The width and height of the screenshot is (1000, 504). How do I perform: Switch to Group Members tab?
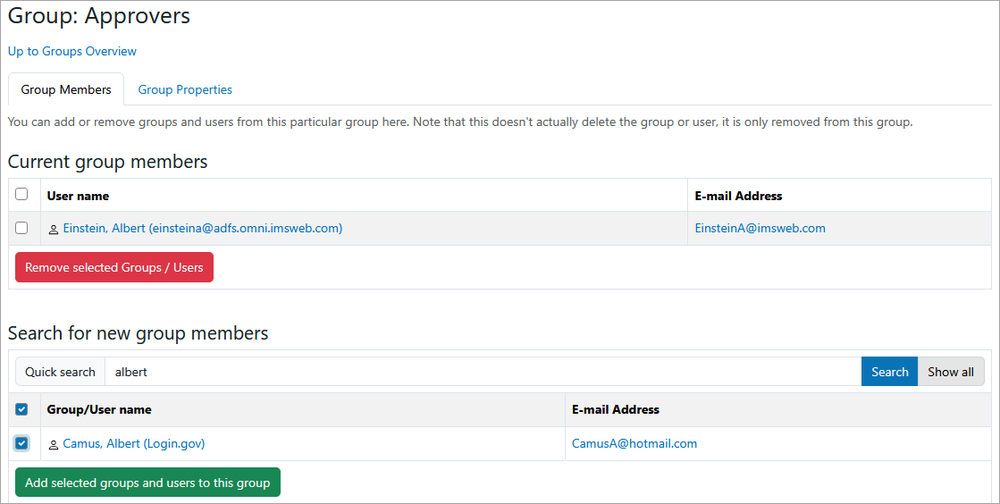point(66,90)
